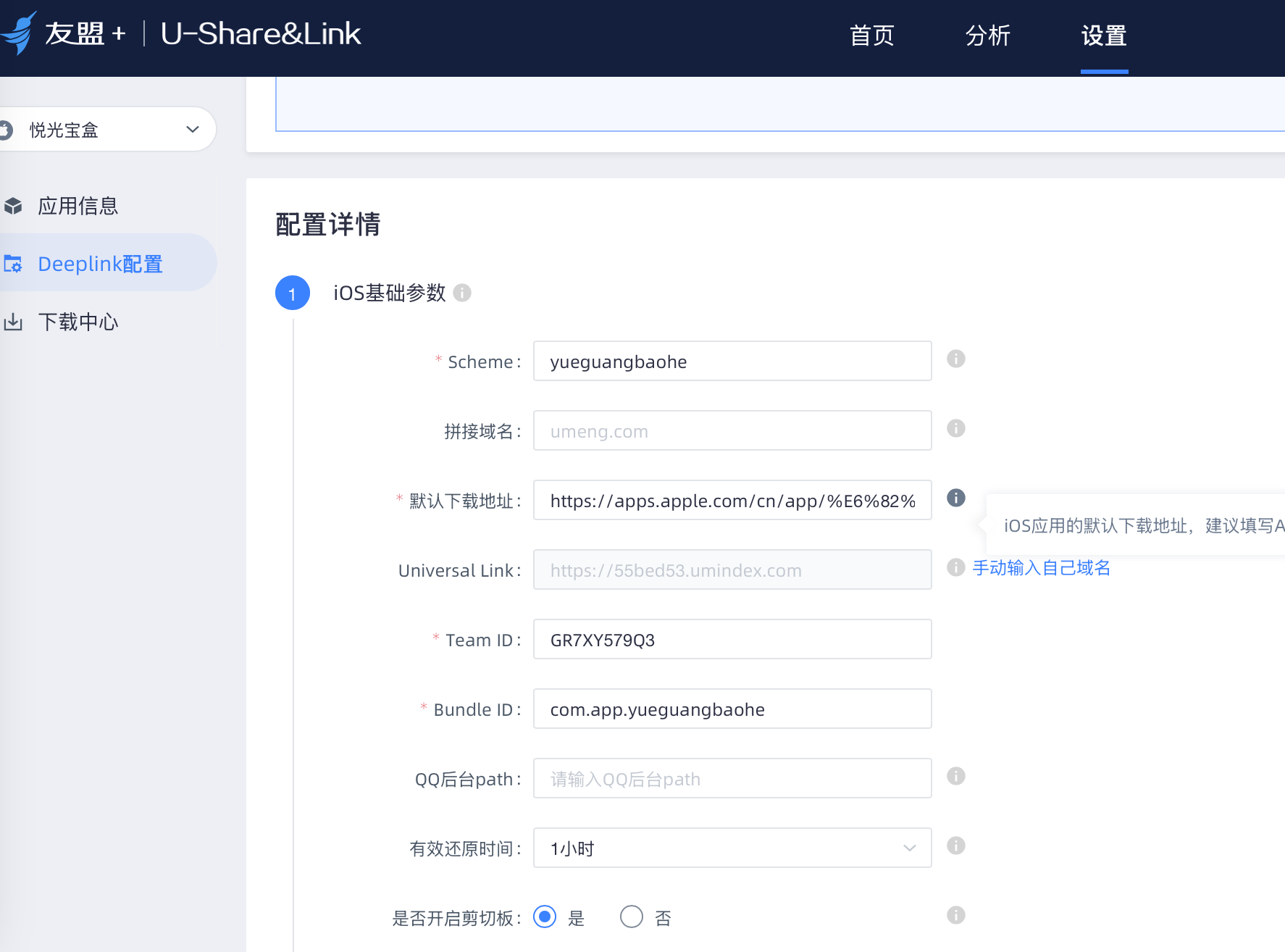Open the 有效还原时间 dropdown
This screenshot has width=1285, height=952.
click(x=732, y=848)
